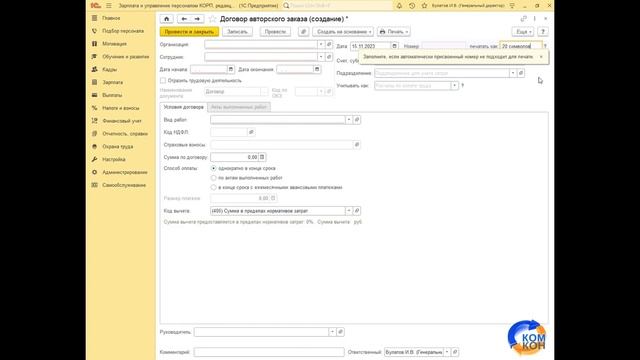Open the Охрана труда section
Viewport: 640px width, 360px height.
(x=118, y=147)
